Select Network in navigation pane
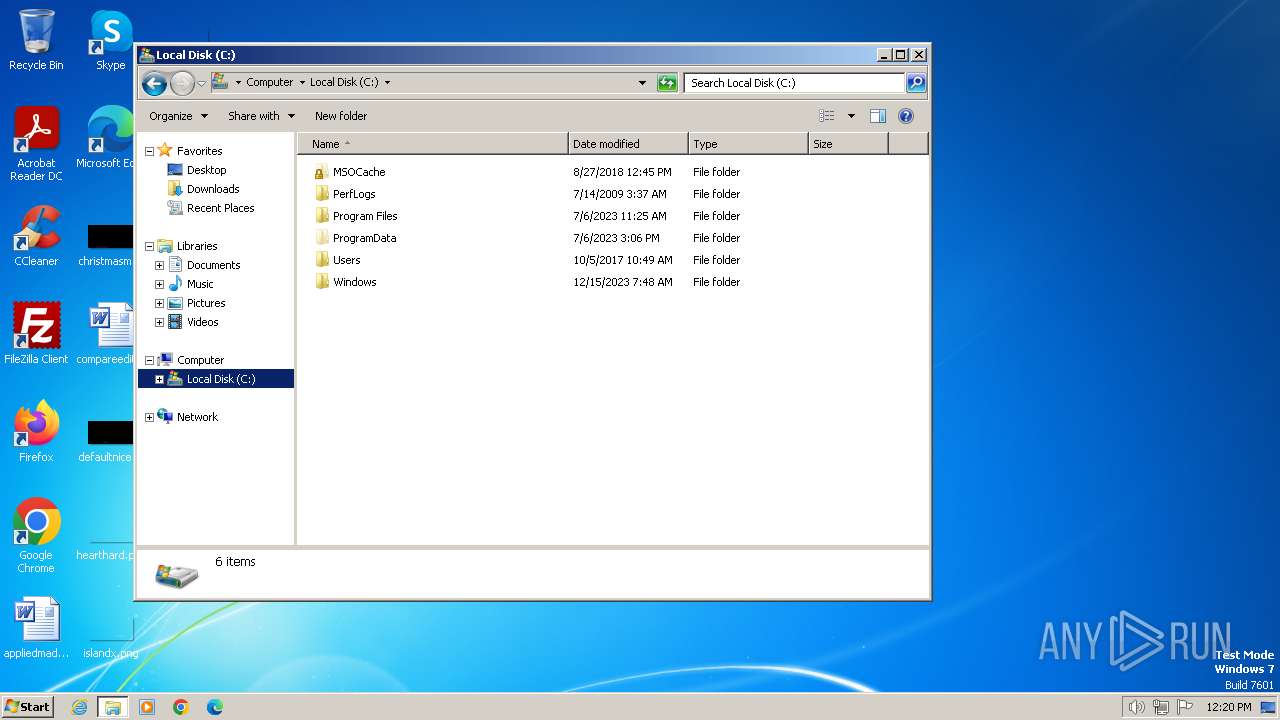This screenshot has width=1280, height=720. pos(197,417)
